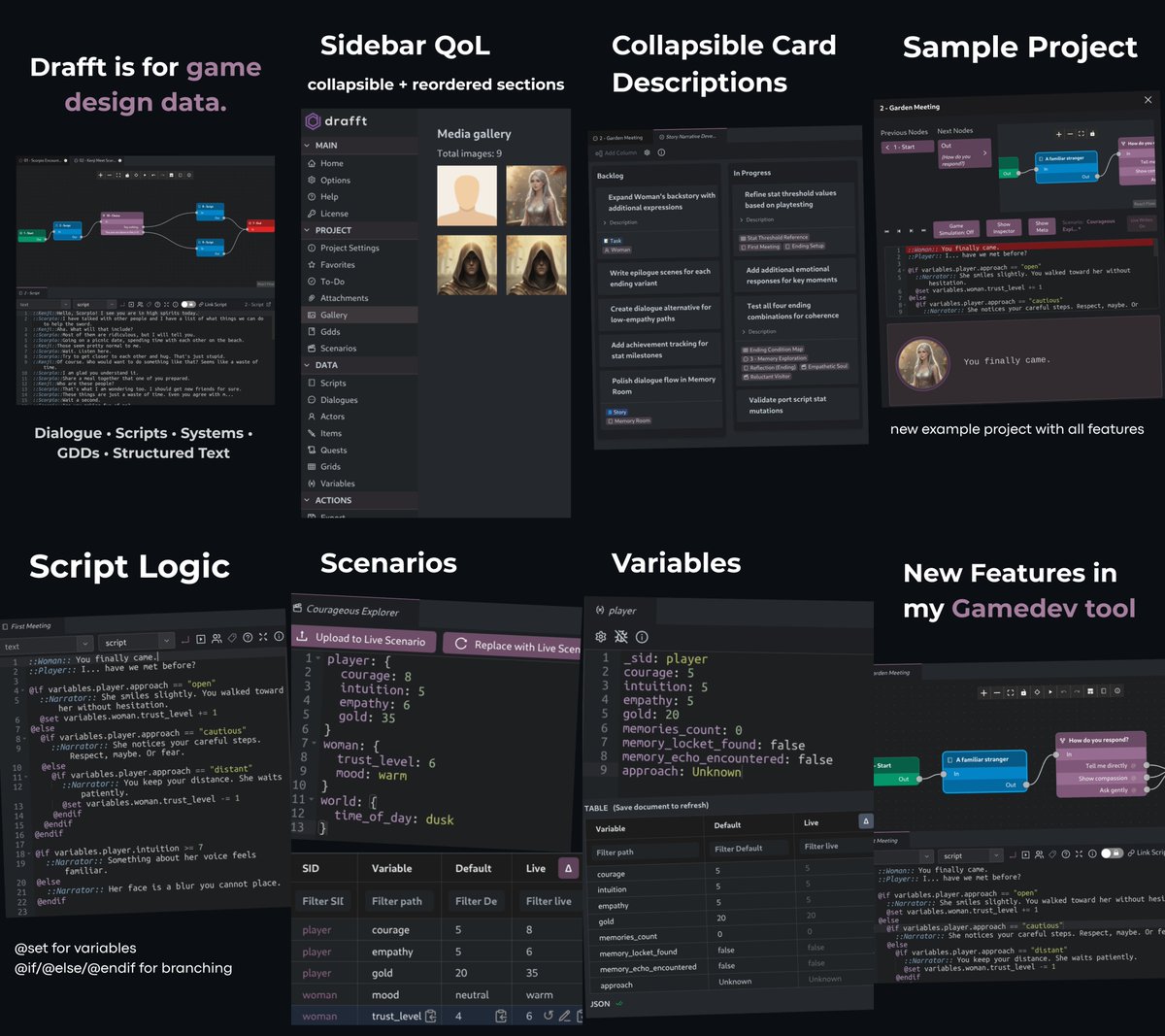Click the info icon in Script Logic toolbar

pos(278,637)
